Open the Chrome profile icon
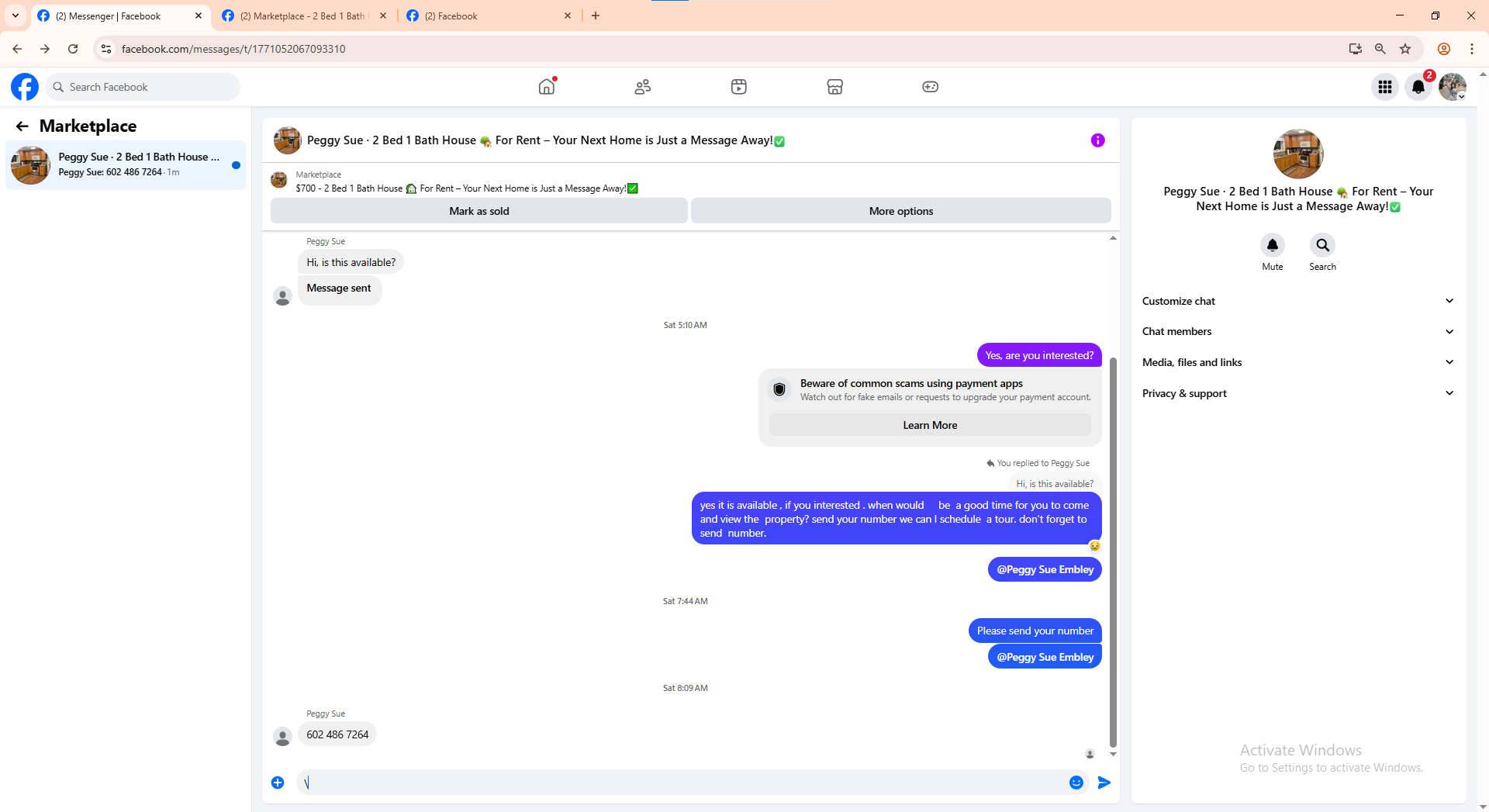This screenshot has width=1489, height=812. [1444, 49]
